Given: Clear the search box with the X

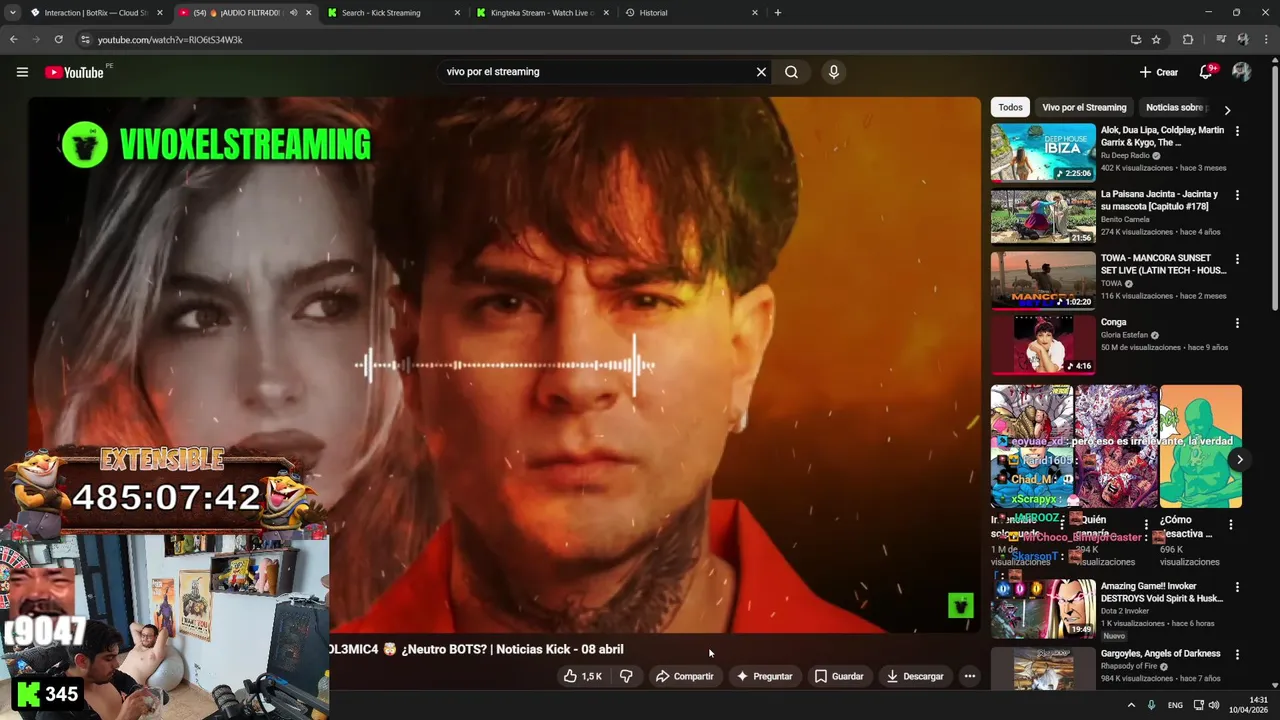Looking at the screenshot, I should [x=761, y=72].
